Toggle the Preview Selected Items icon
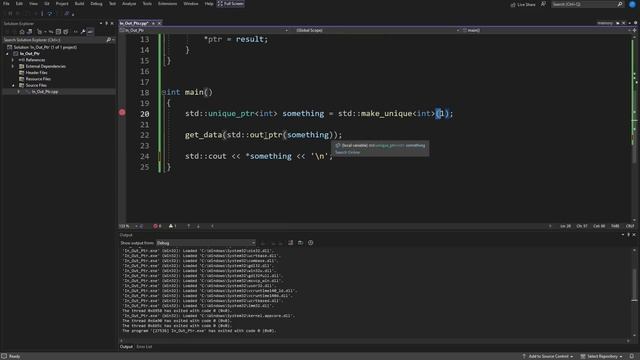Screen dimensions: 640x360 coord(90,32)
